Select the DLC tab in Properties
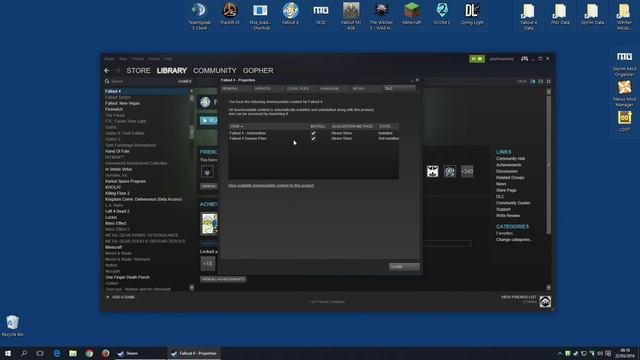 pyautogui.click(x=399, y=89)
